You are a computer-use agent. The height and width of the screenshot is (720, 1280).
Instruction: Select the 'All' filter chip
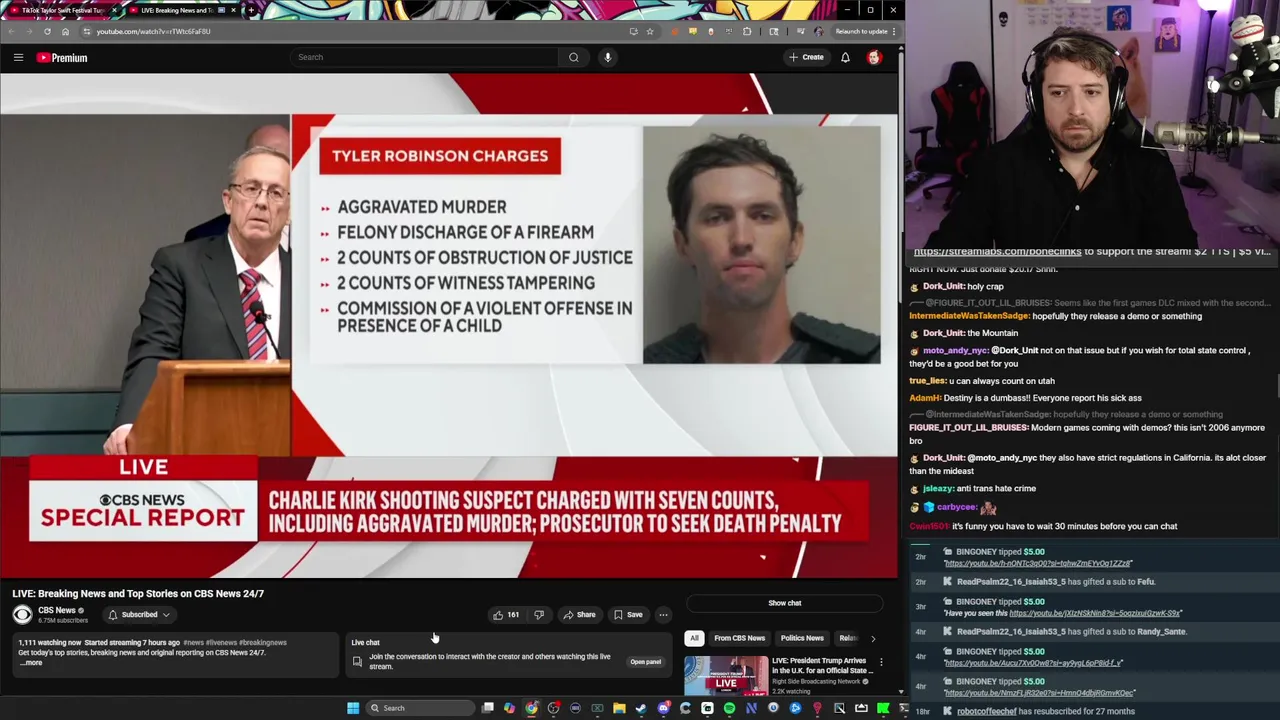(x=694, y=638)
